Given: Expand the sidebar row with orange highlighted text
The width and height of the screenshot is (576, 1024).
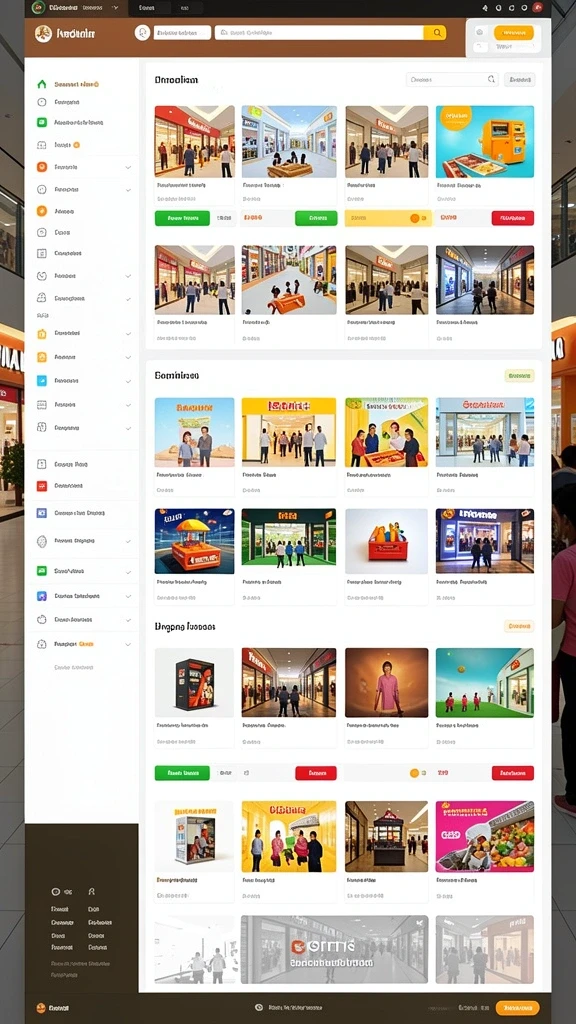Looking at the screenshot, I should click(128, 645).
